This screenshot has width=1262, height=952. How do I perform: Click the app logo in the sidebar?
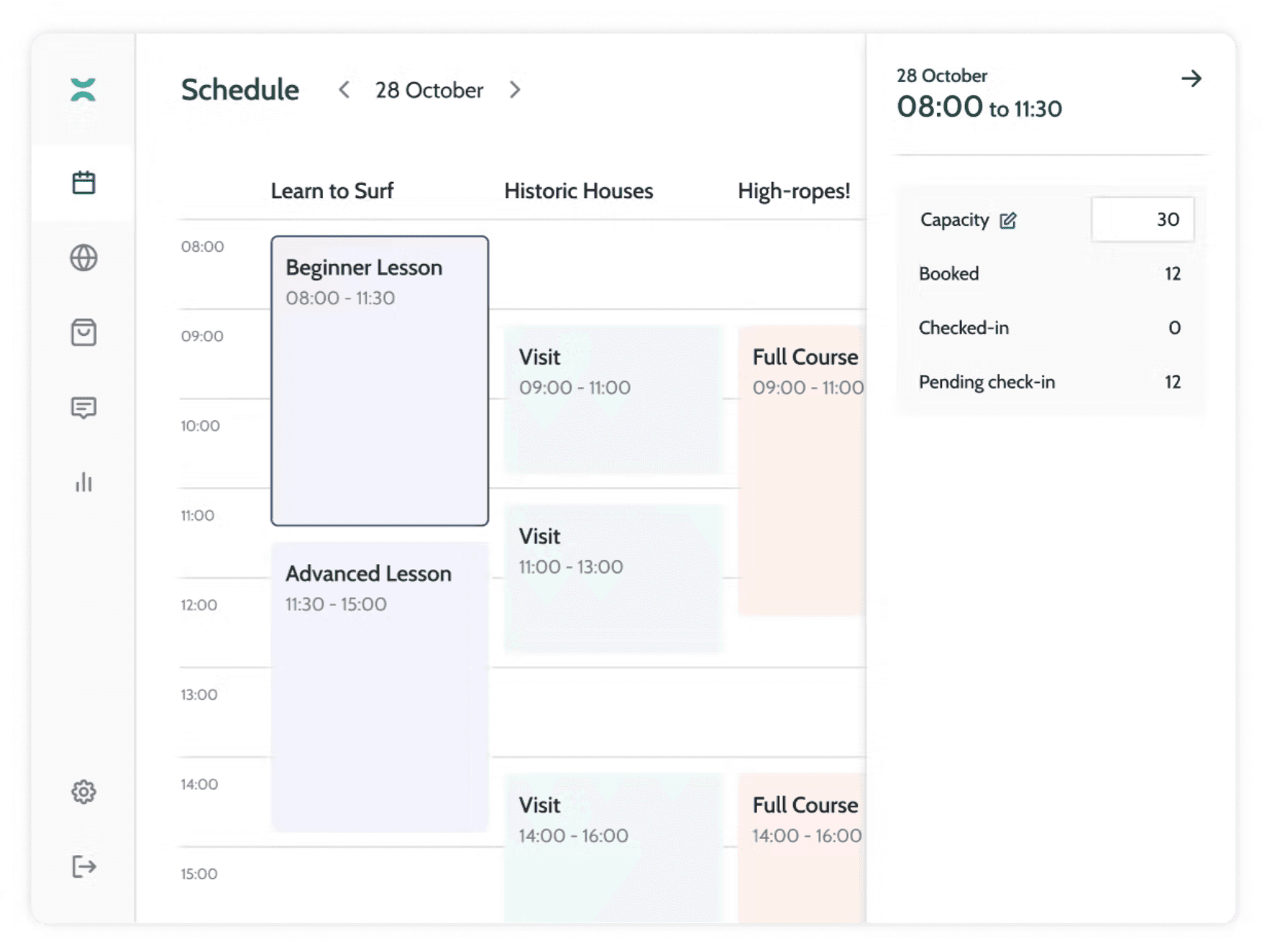[x=83, y=89]
